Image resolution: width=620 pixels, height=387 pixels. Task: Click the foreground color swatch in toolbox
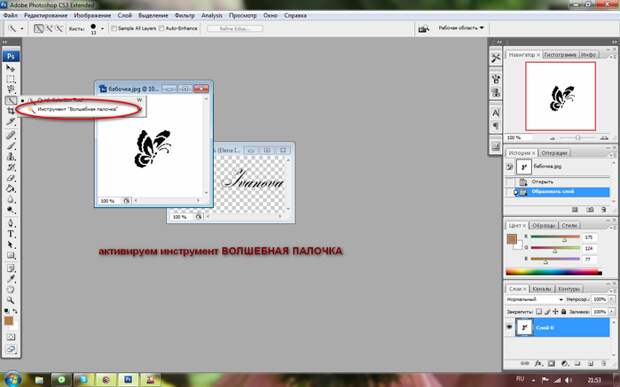click(x=8, y=321)
